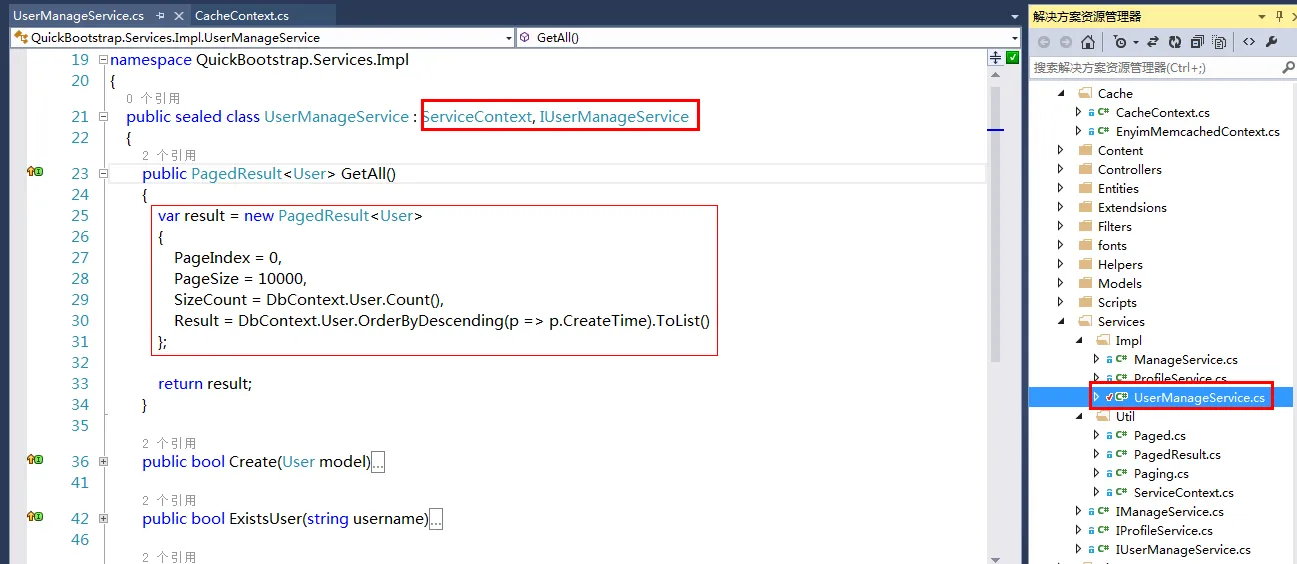This screenshot has width=1297, height=564.
Task: Close the UserManageService.cs tab
Action: click(x=178, y=16)
